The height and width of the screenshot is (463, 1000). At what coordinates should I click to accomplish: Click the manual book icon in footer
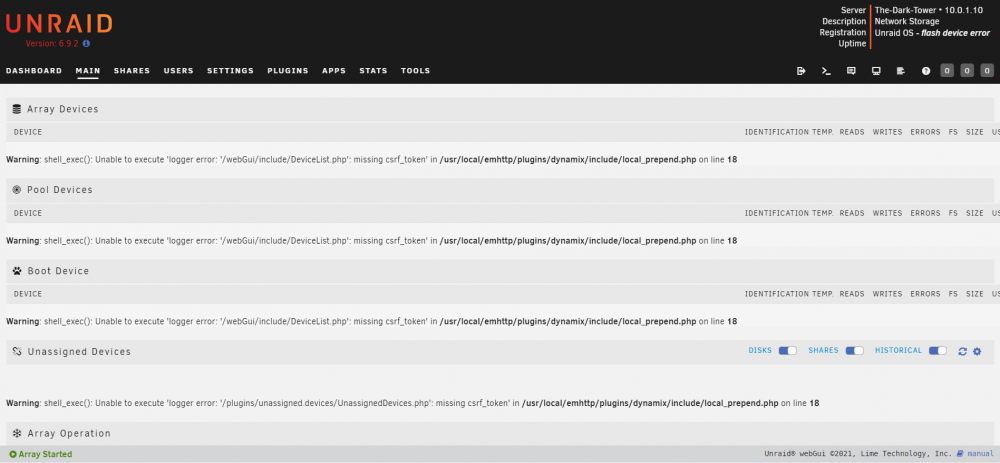960,454
